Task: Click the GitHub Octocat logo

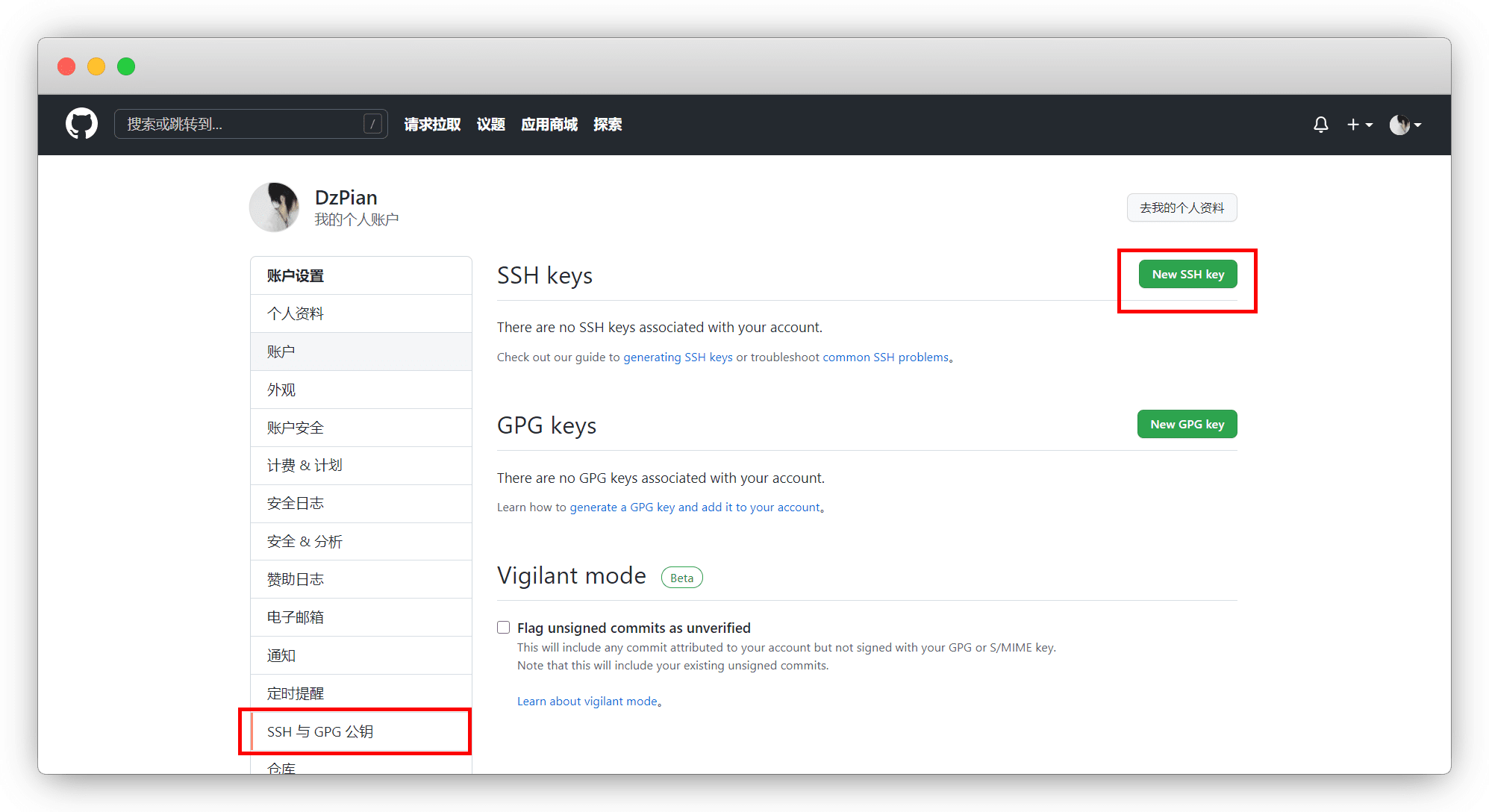Action: tap(81, 124)
